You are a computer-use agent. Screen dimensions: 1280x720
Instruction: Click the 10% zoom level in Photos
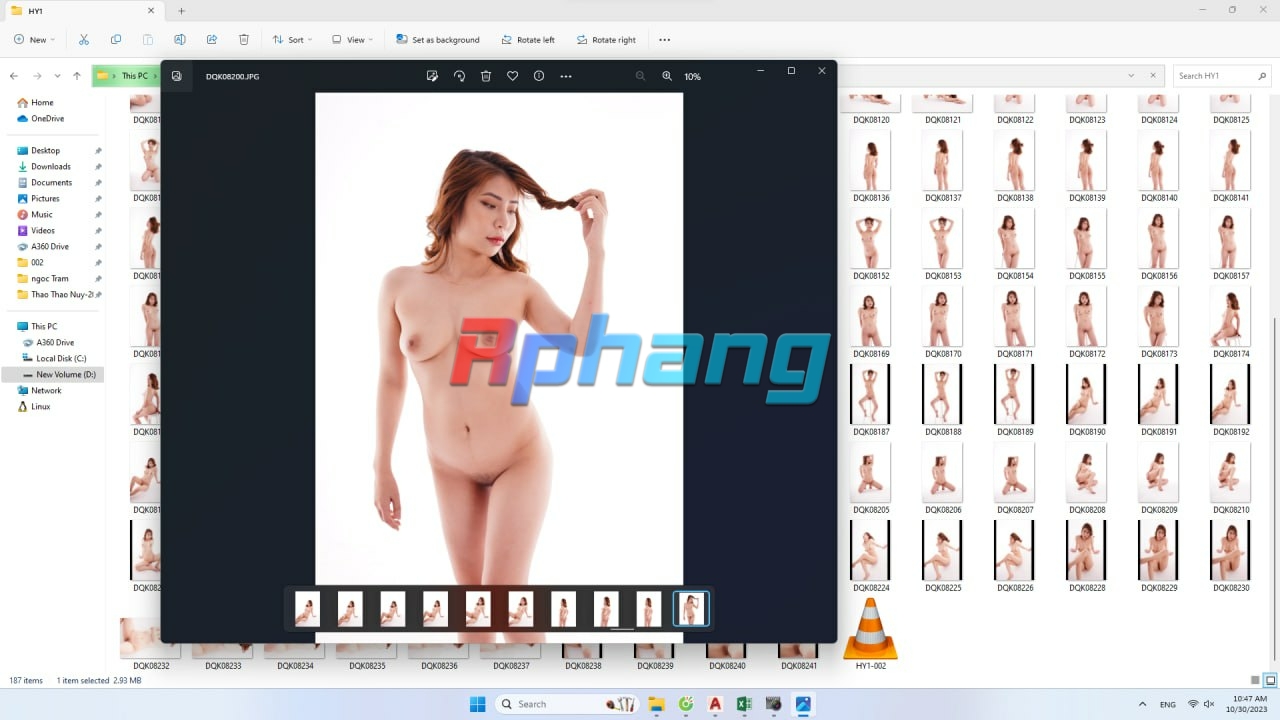click(692, 77)
